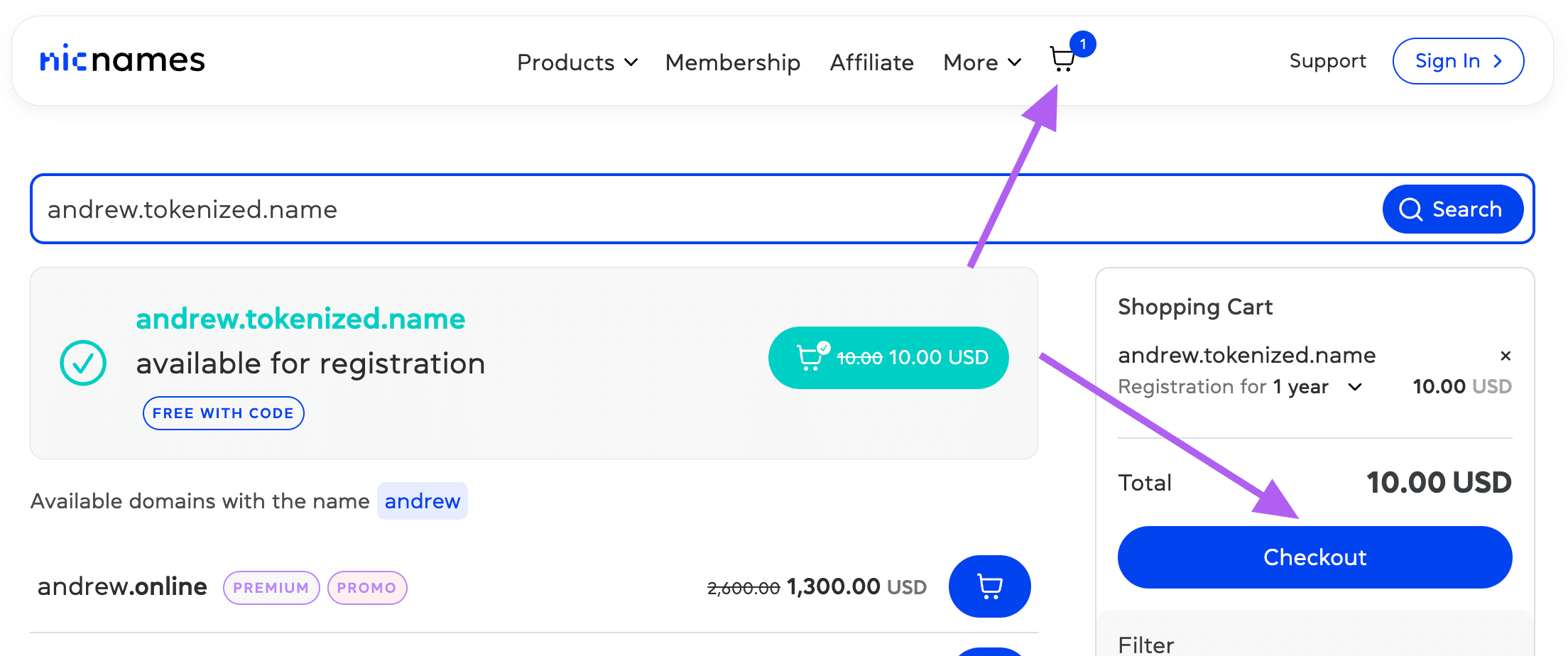Remove andrew.tokenized.name from cart with X

[1505, 356]
